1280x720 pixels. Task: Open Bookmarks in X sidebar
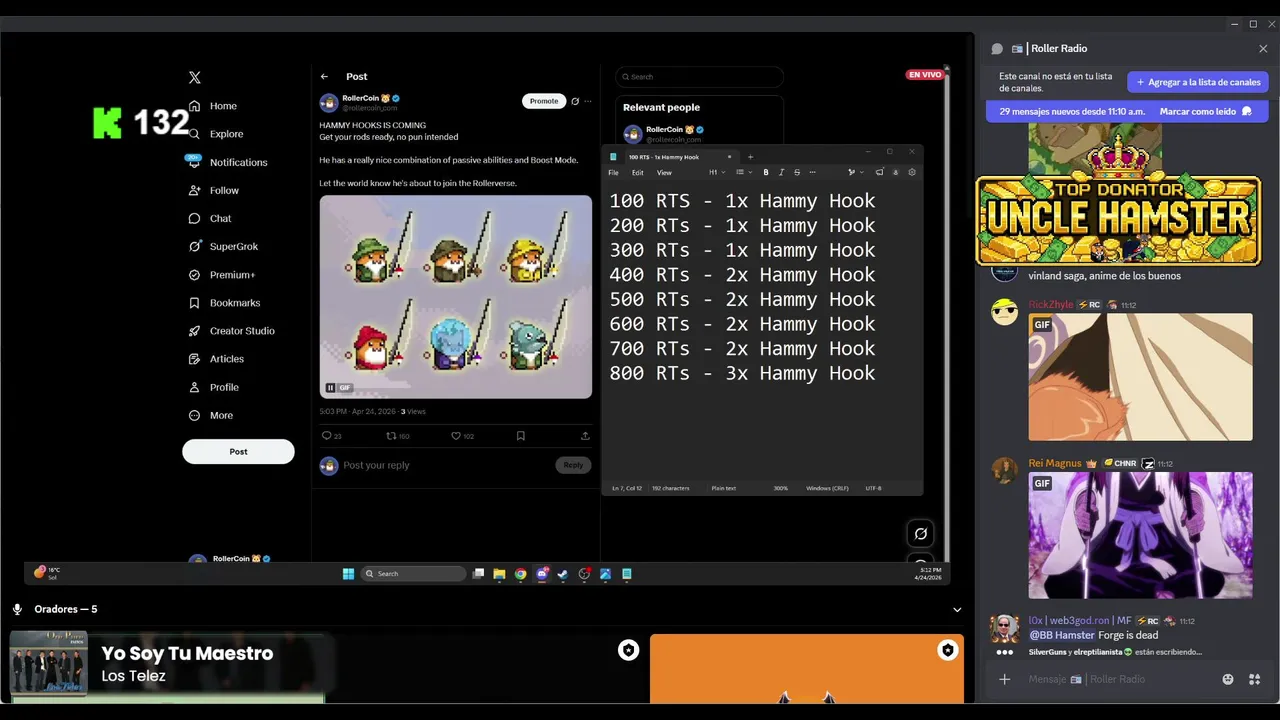coord(224,303)
